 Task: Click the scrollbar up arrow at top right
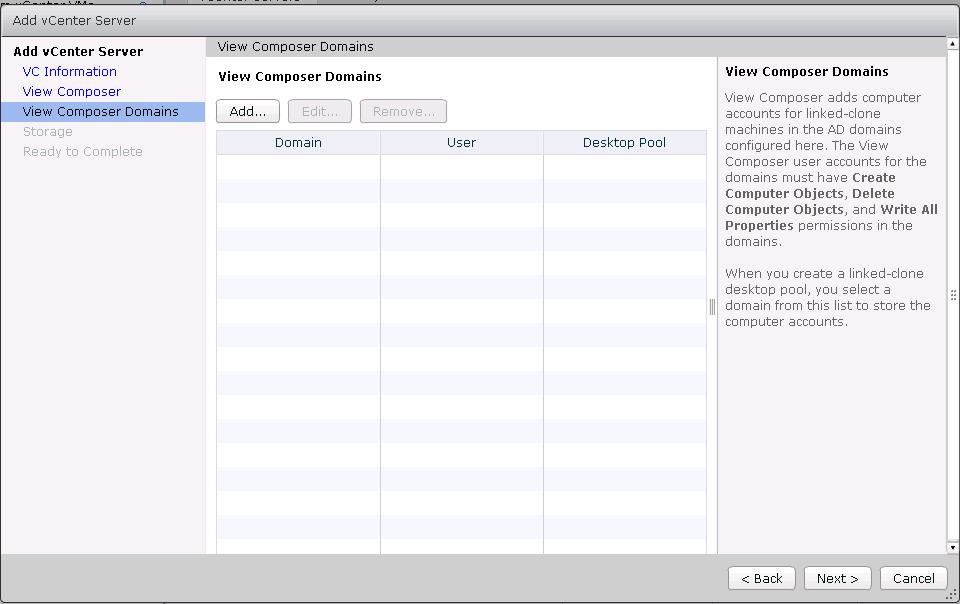click(953, 45)
